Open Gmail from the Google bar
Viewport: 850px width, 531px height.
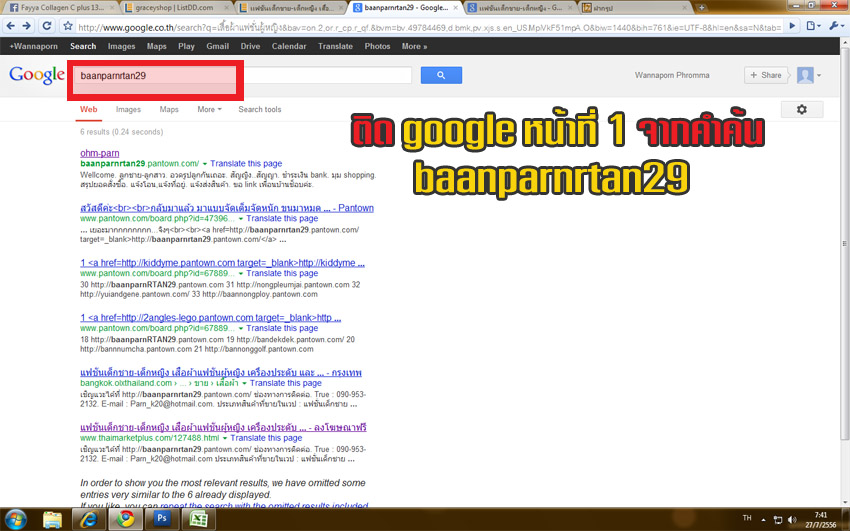click(217, 47)
